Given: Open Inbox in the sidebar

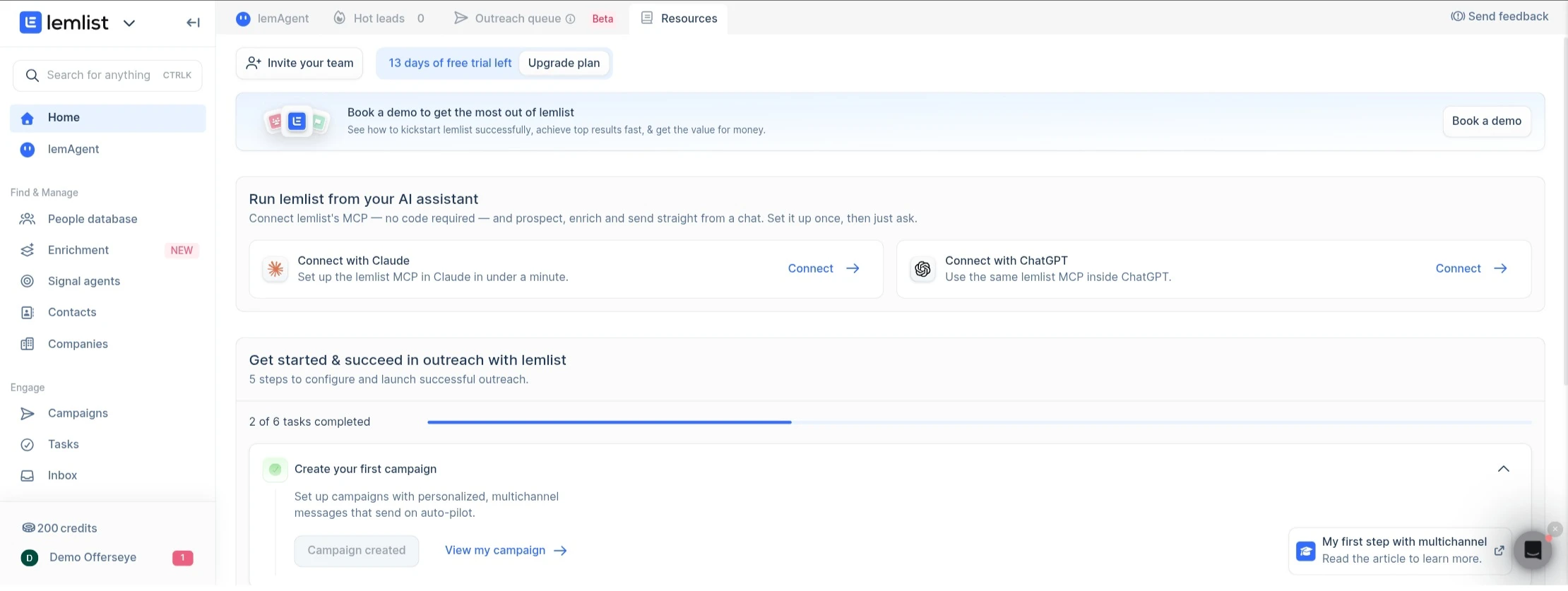Looking at the screenshot, I should [108, 475].
